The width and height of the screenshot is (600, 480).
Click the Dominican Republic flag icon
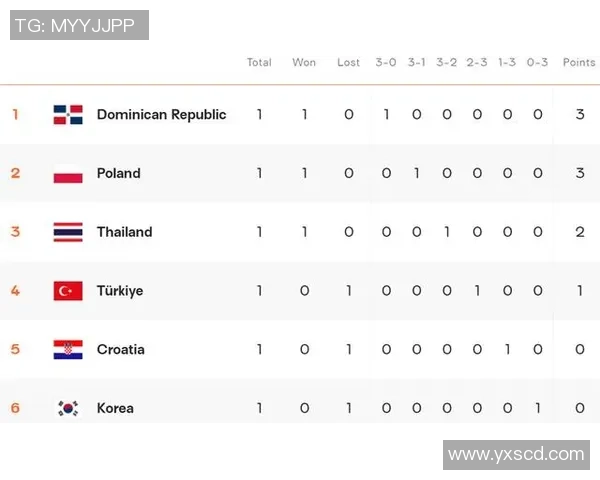coord(68,114)
